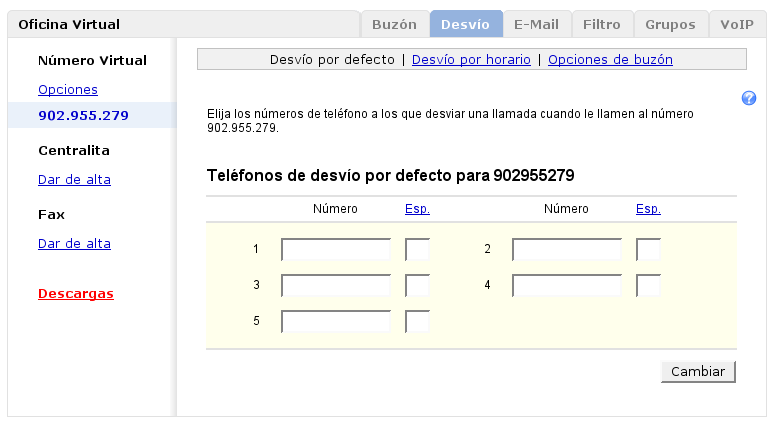Open the Opciones de buzón link

pyautogui.click(x=610, y=59)
